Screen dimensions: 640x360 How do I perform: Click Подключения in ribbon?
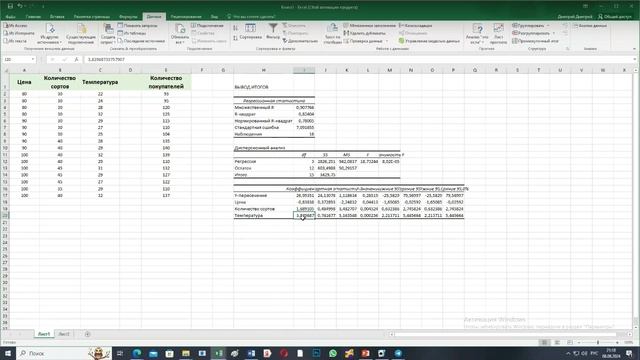click(x=207, y=26)
